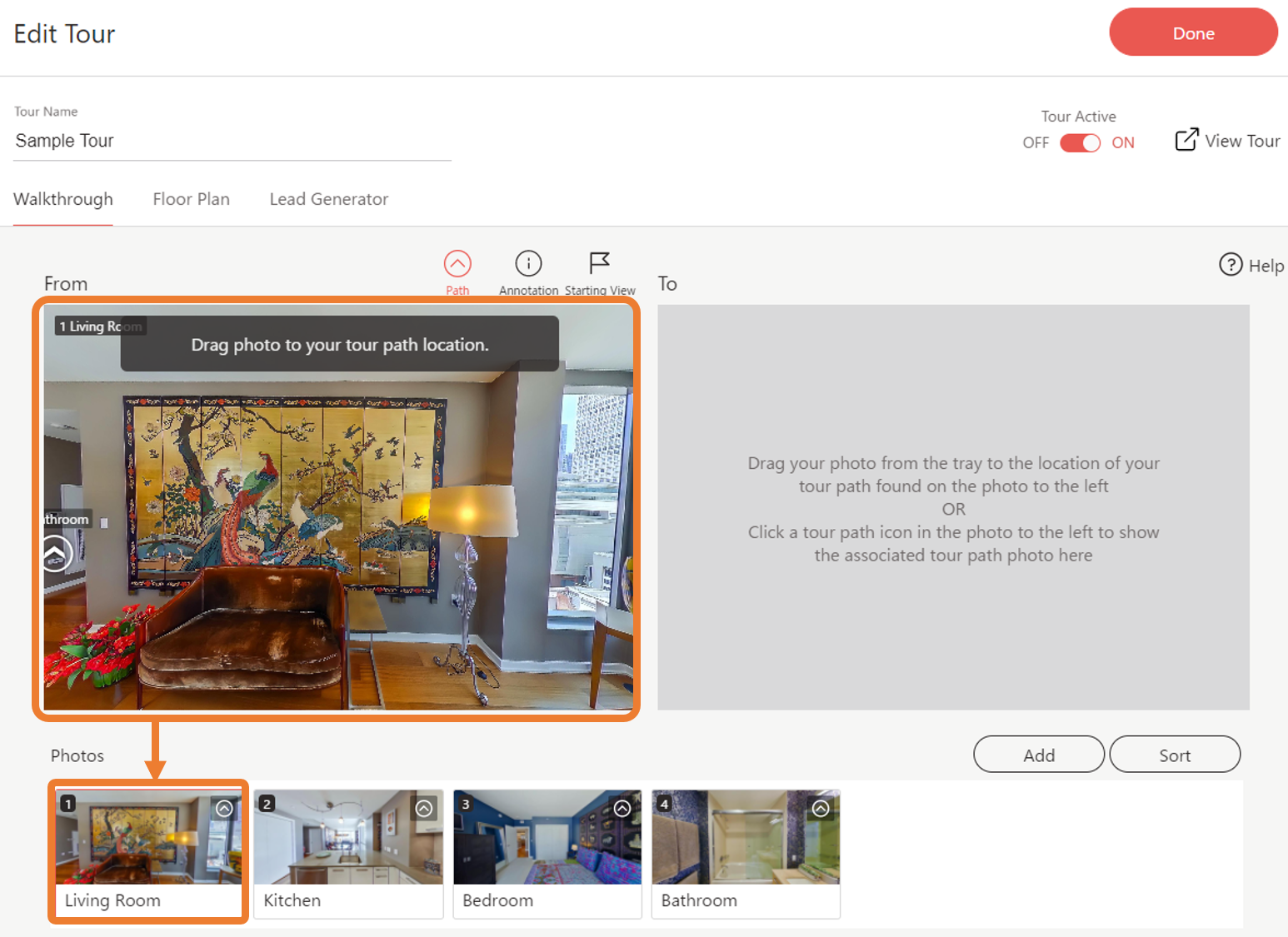Click the View Tour external link icon
Screen dimensions: 1288x937
pyautogui.click(x=1186, y=140)
